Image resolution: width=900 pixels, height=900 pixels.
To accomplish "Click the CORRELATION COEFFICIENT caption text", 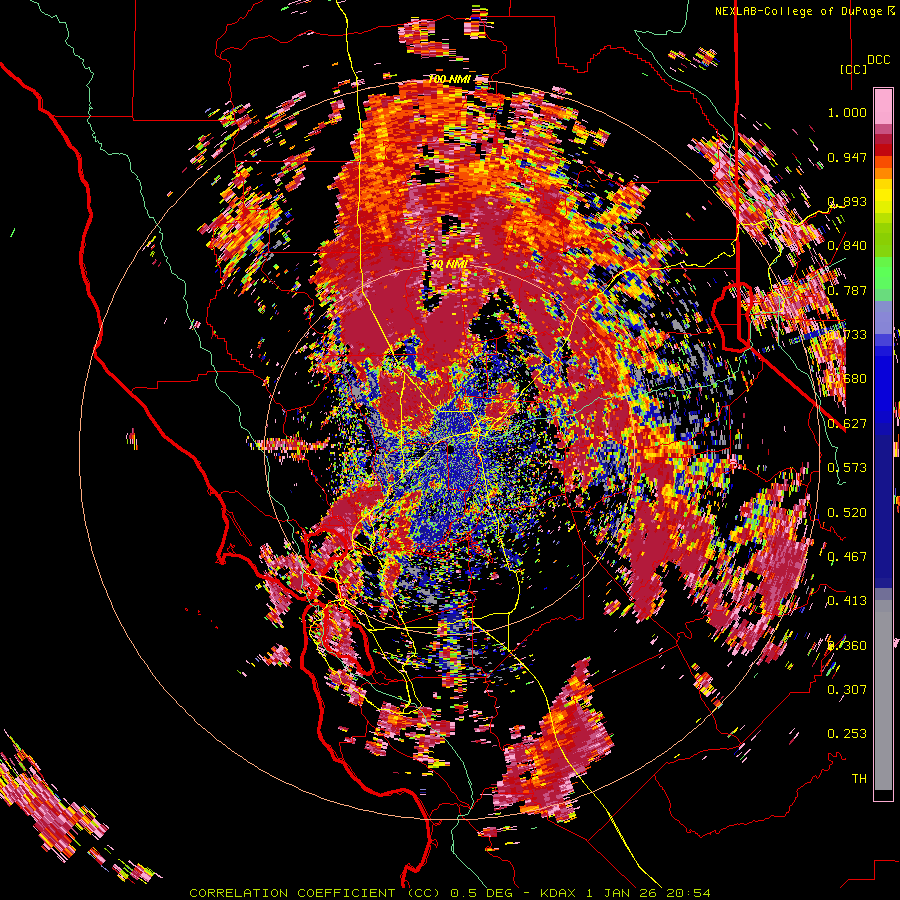I will 292,893.
